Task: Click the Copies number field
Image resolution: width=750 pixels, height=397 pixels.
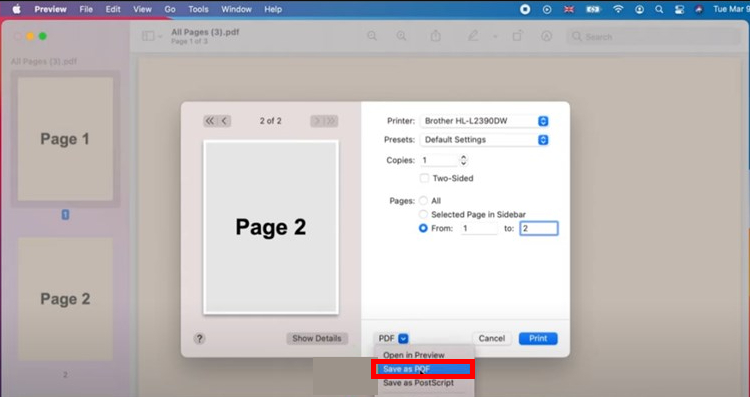Action: pyautogui.click(x=439, y=160)
